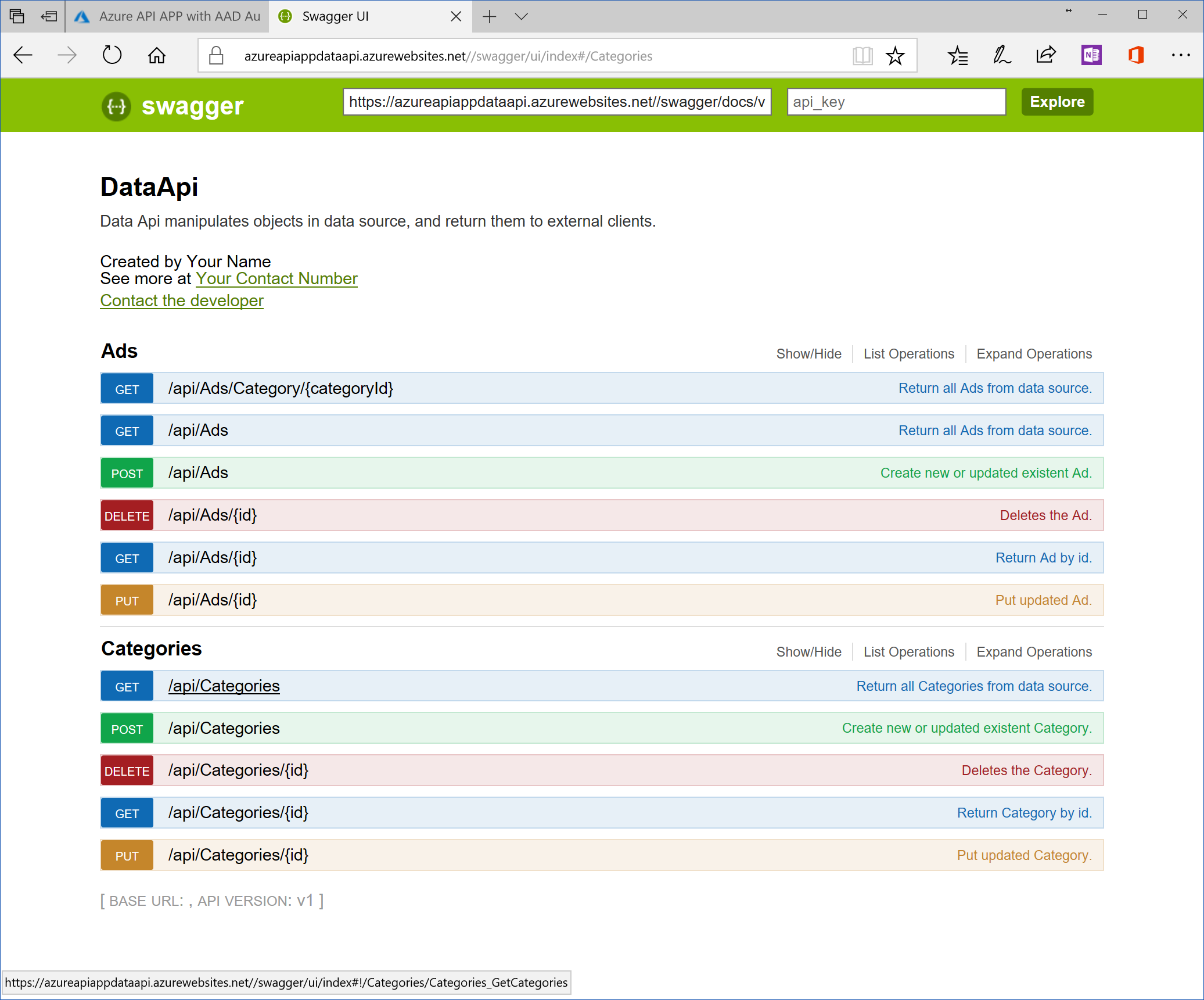Click the api_key input field
This screenshot has height=1000, width=1204.
click(896, 102)
